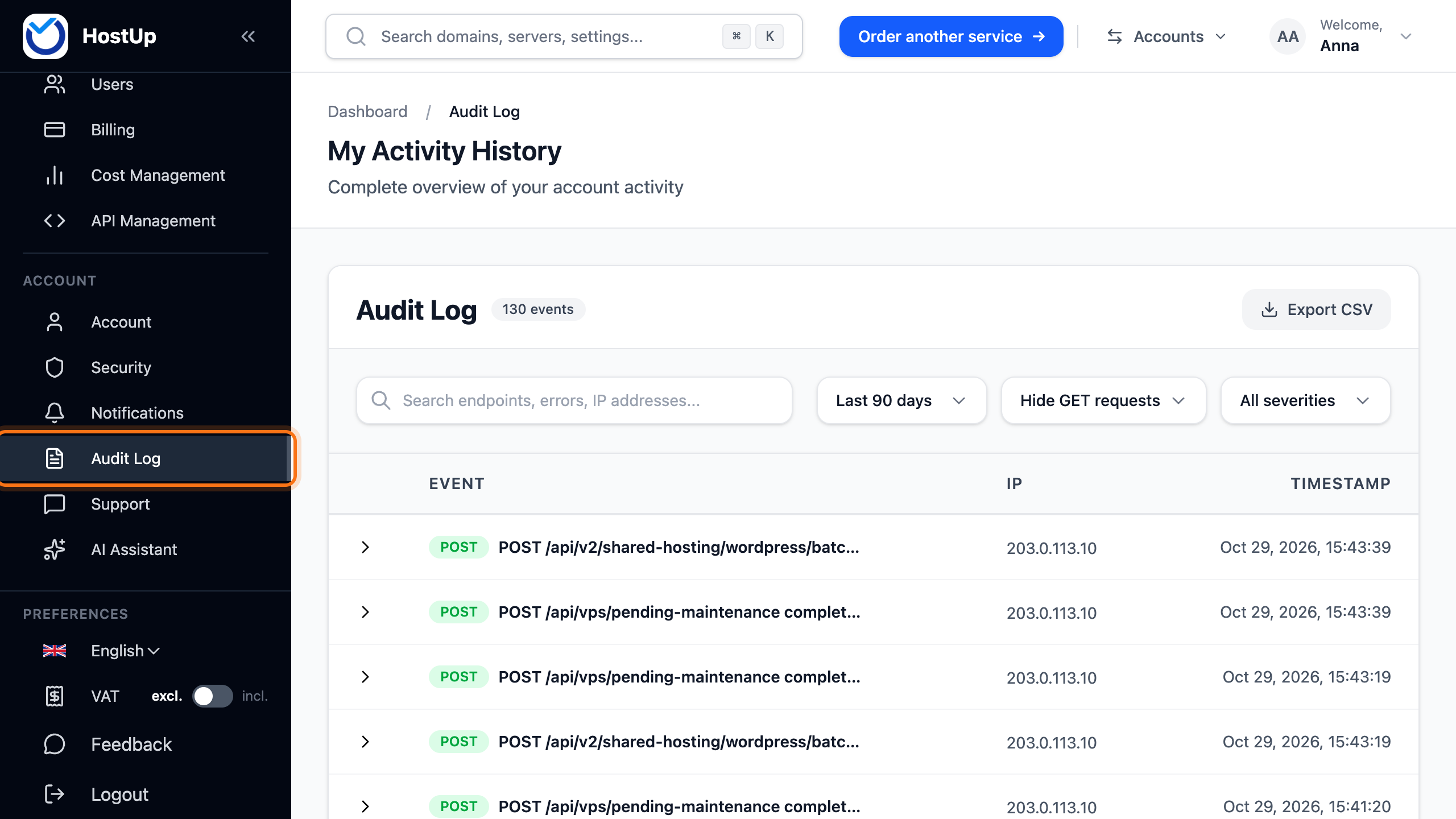Click the Support chat bubble icon
This screenshot has width=1456, height=819.
point(55,504)
